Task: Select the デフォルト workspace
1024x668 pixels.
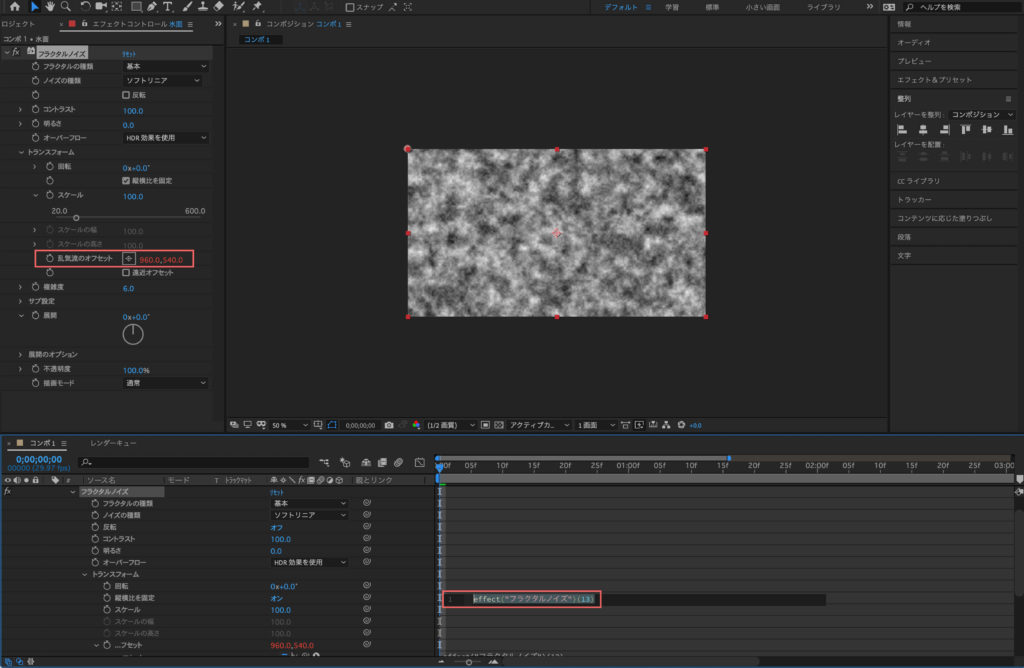Action: [x=620, y=7]
